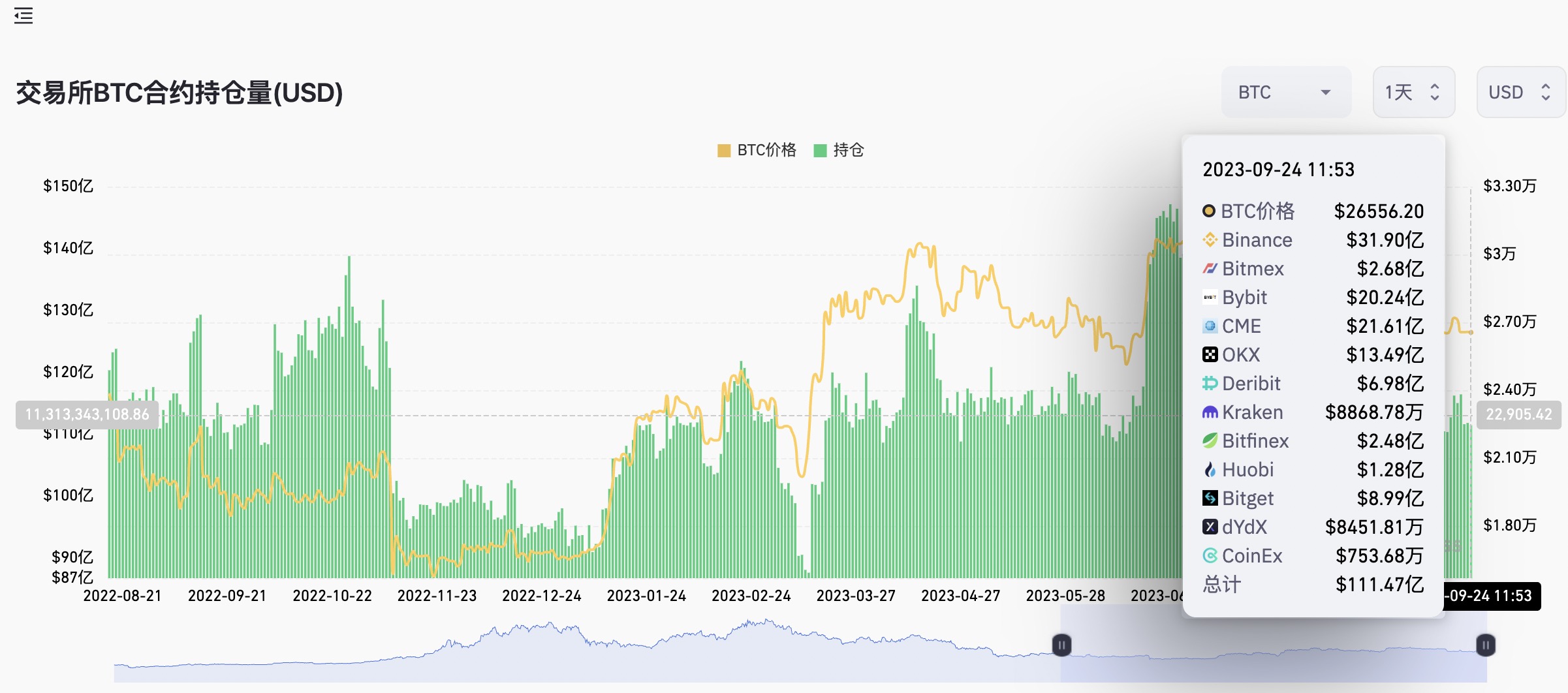Click the 2022-10-22 date axis label
1568x693 pixels.
332,596
